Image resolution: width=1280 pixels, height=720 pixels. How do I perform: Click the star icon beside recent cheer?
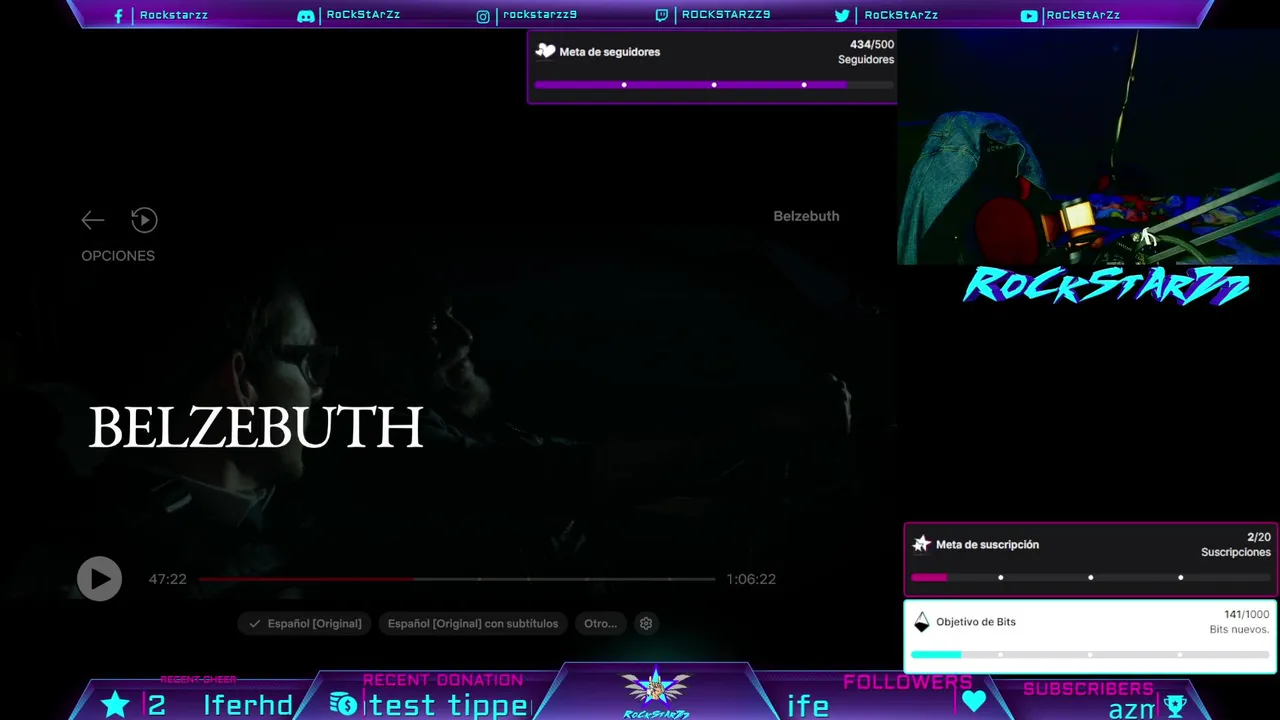(116, 704)
